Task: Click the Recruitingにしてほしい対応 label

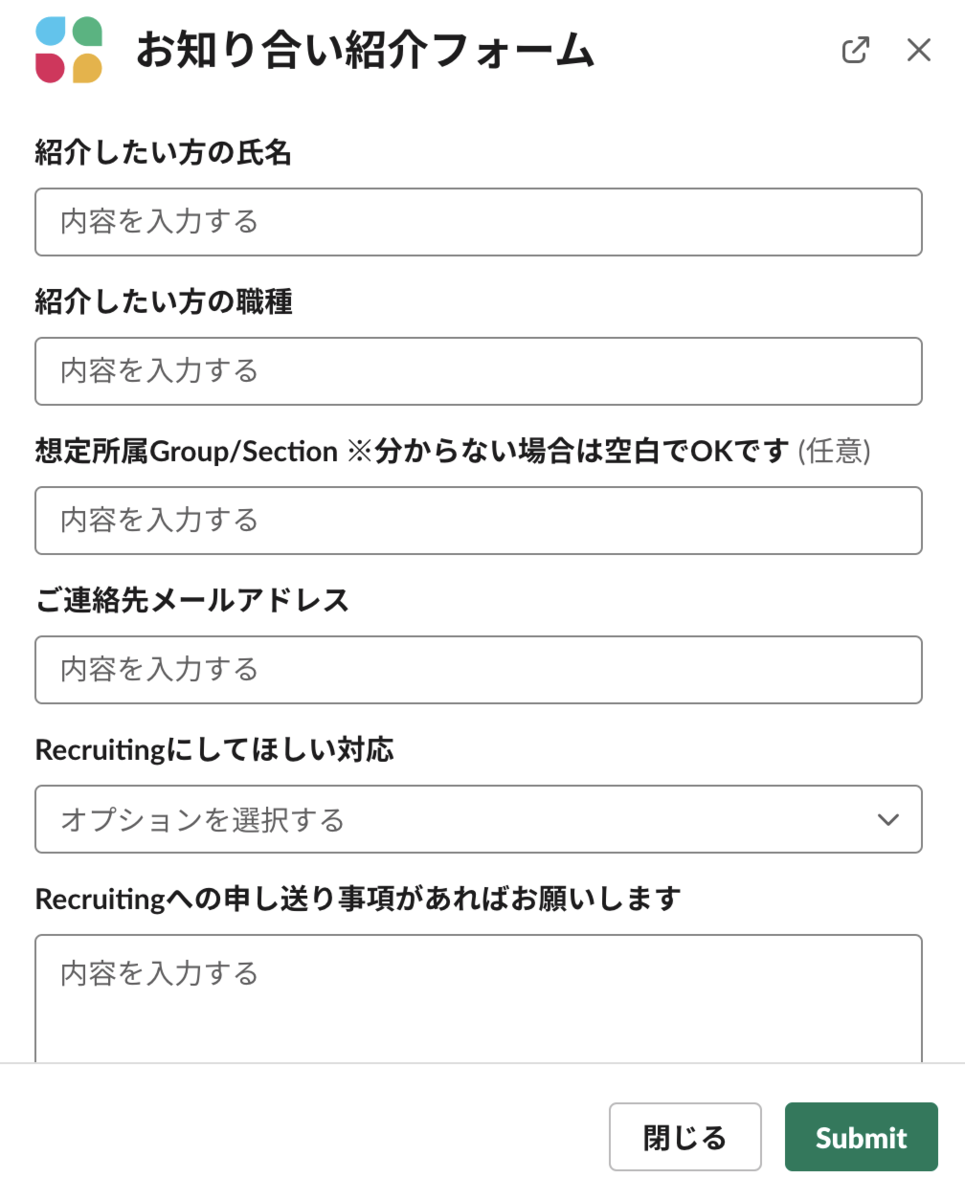Action: pyautogui.click(x=214, y=750)
